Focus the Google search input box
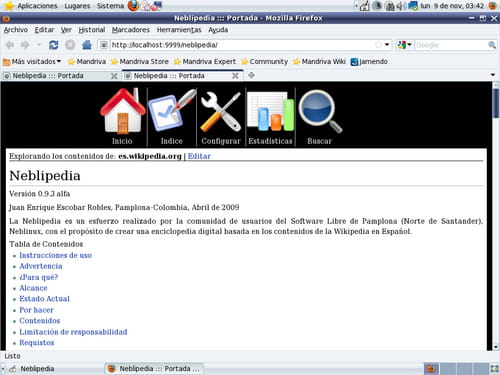 coord(451,45)
